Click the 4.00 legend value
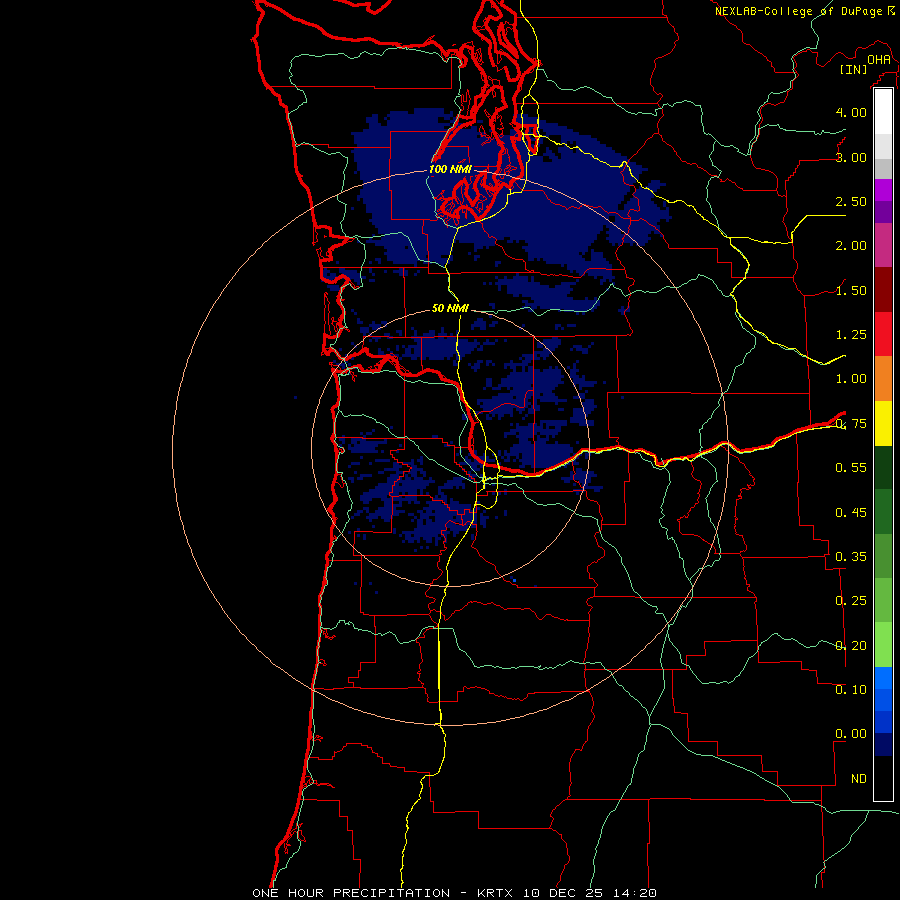The width and height of the screenshot is (900, 900). (851, 112)
